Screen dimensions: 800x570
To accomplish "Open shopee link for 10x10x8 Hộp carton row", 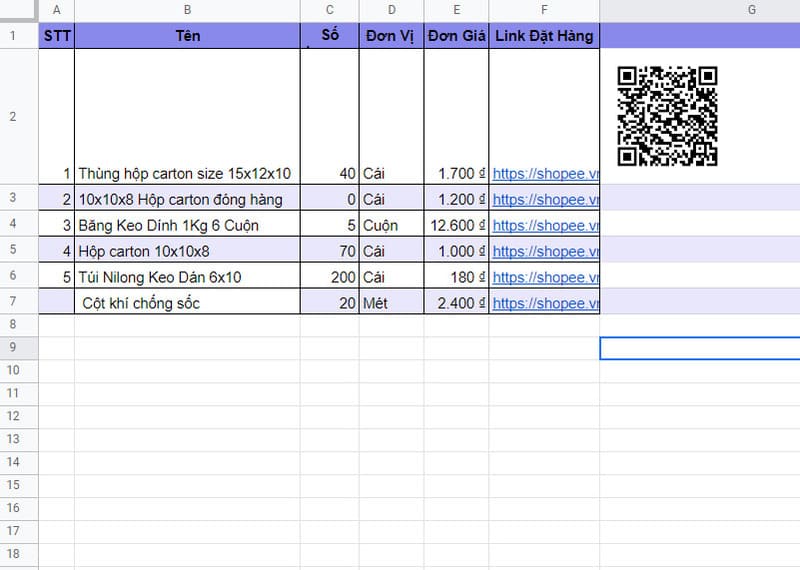I will pos(545,200).
